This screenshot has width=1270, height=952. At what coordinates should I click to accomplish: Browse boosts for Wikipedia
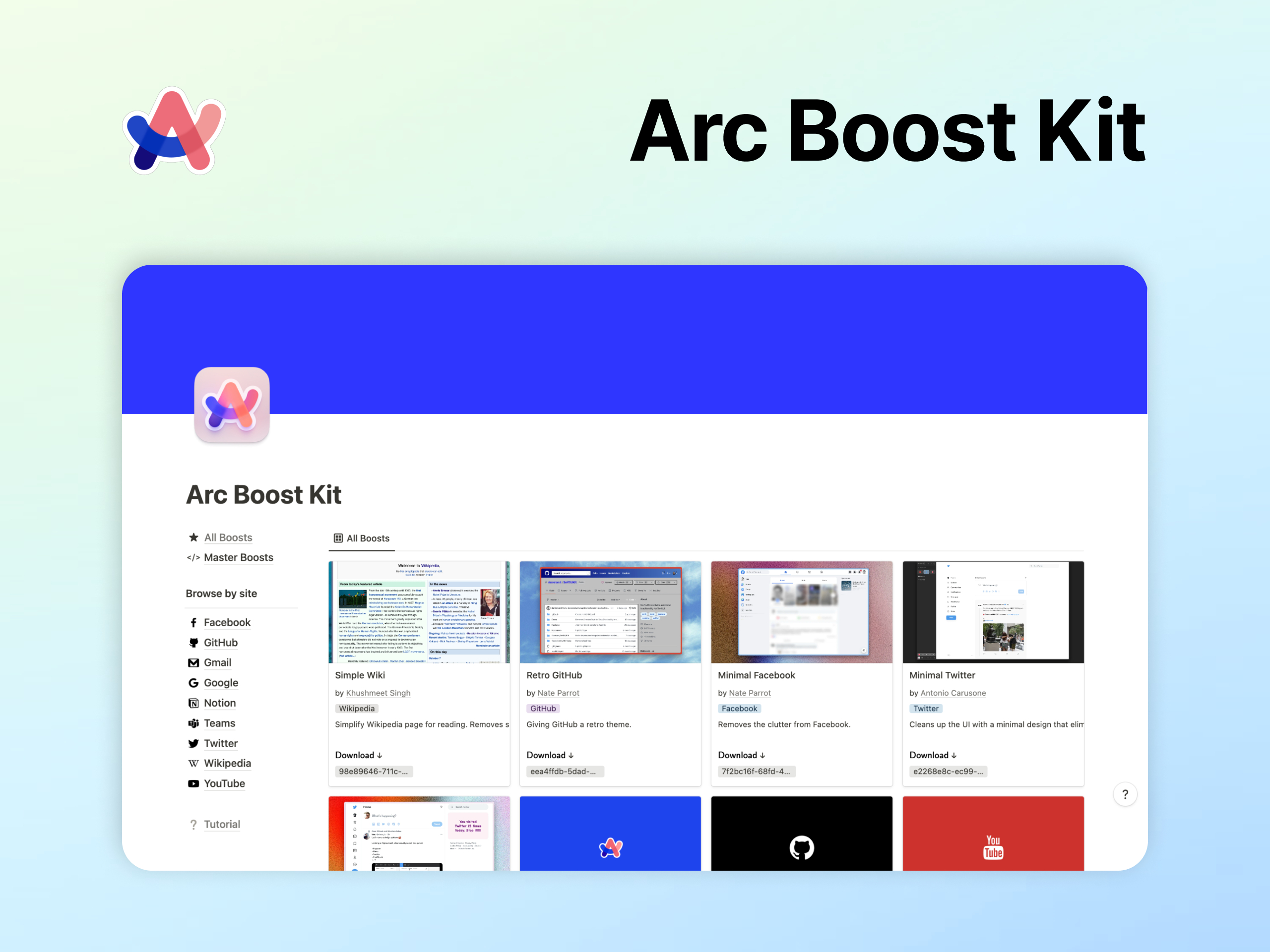coord(227,763)
